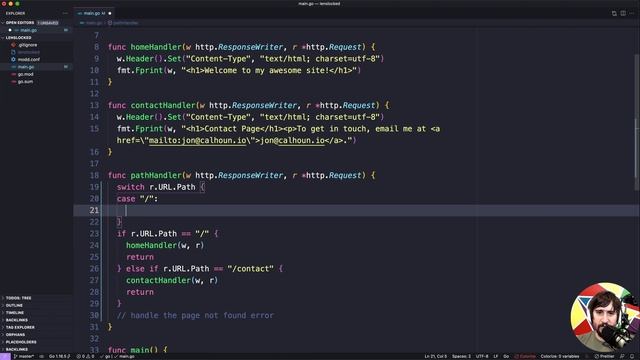Click the Spaces indentation status item
The image size is (640, 360).
click(461, 357)
